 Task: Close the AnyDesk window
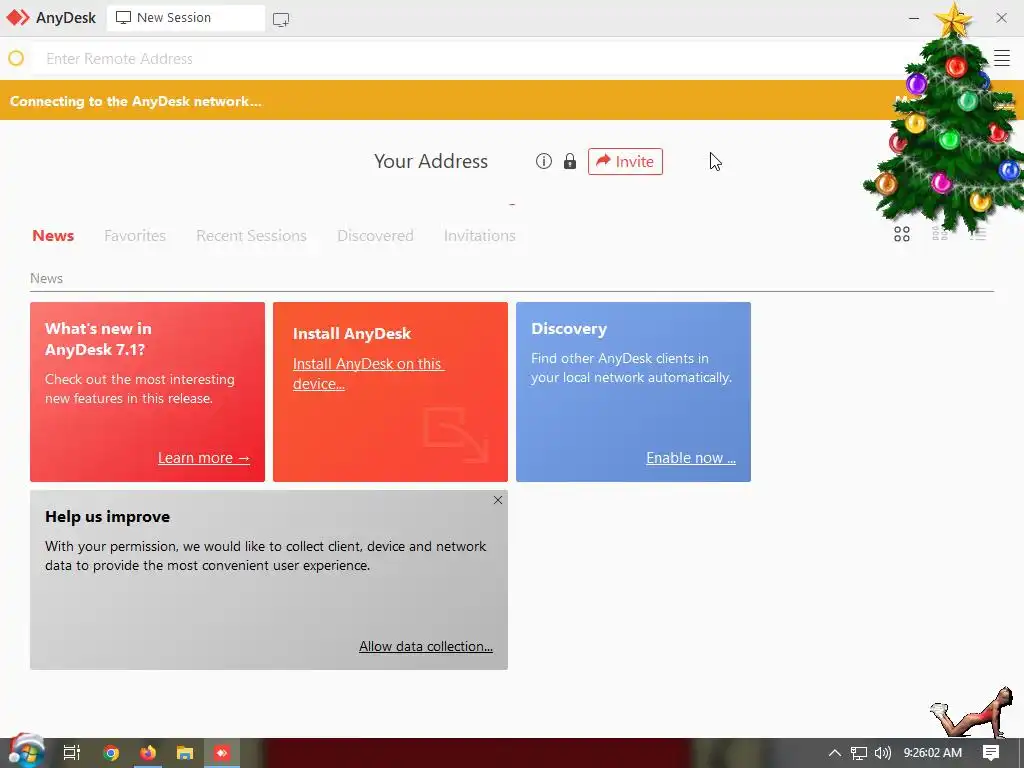point(1001,18)
